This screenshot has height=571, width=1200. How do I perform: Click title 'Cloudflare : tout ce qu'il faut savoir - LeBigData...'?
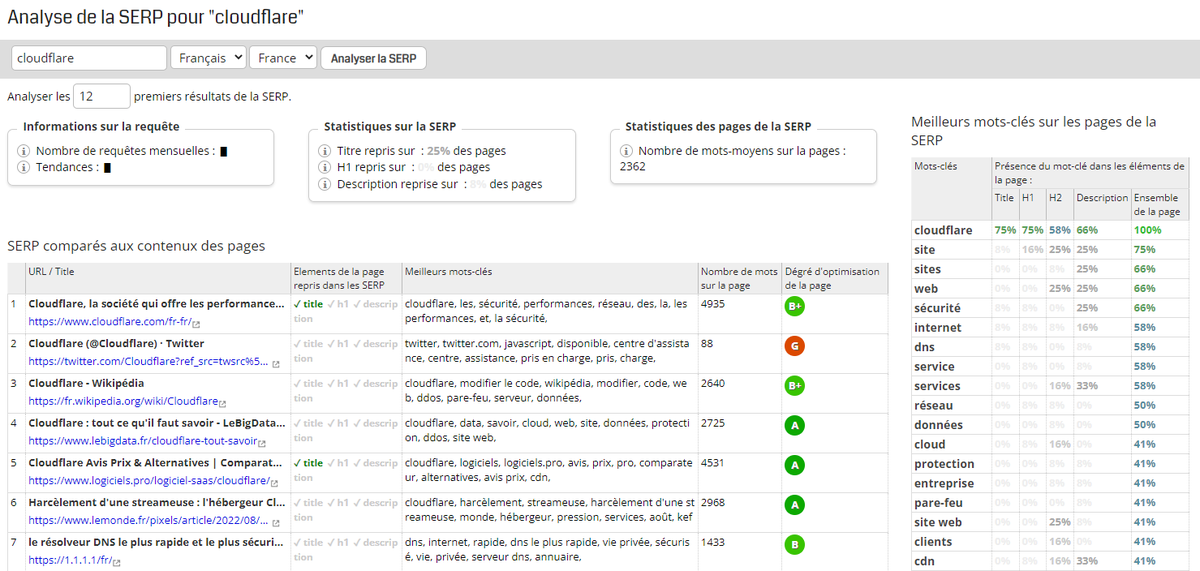coord(158,424)
